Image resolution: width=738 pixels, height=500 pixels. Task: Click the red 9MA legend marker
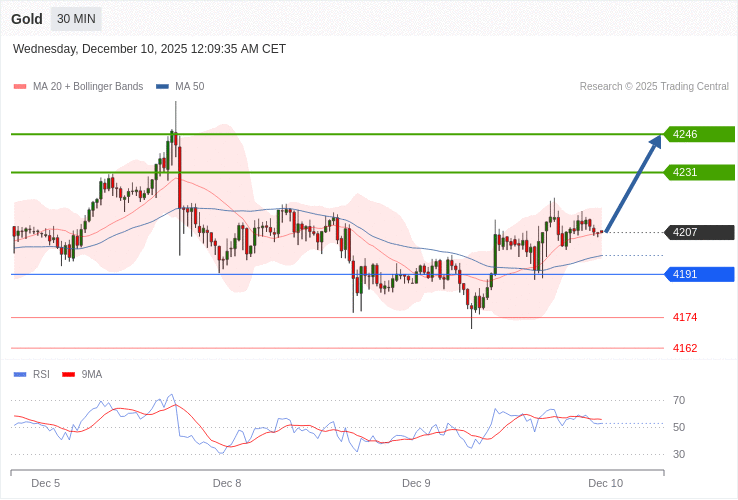(x=68, y=375)
